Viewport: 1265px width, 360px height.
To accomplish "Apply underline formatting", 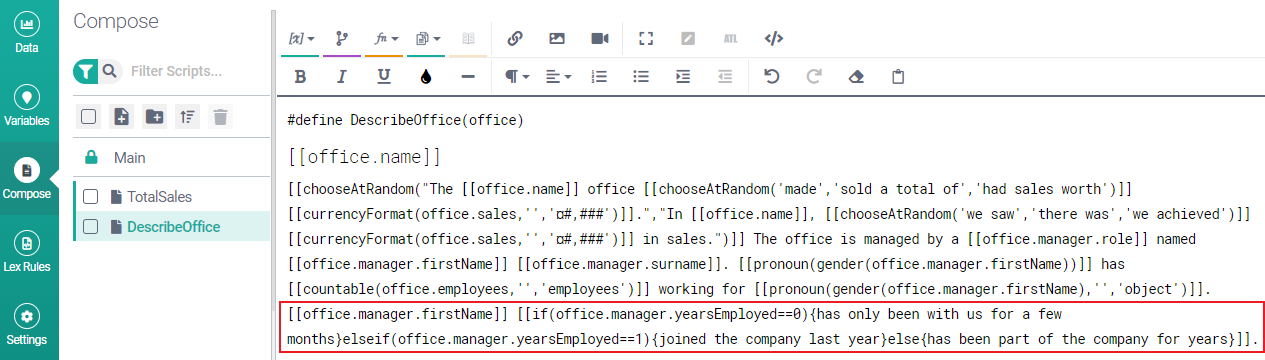I will (x=384, y=76).
